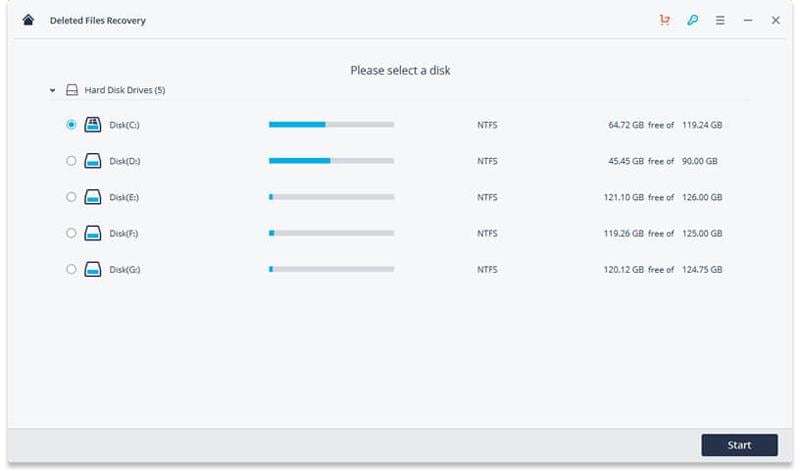
Task: Click the Disk(G:) drive icon
Action: pyautogui.click(x=93, y=269)
